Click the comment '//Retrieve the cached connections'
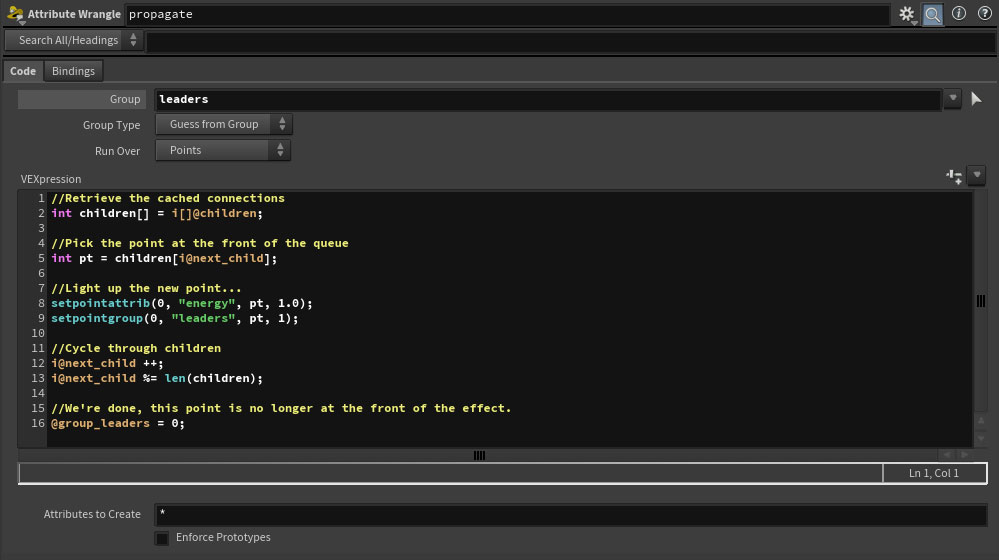 168,198
